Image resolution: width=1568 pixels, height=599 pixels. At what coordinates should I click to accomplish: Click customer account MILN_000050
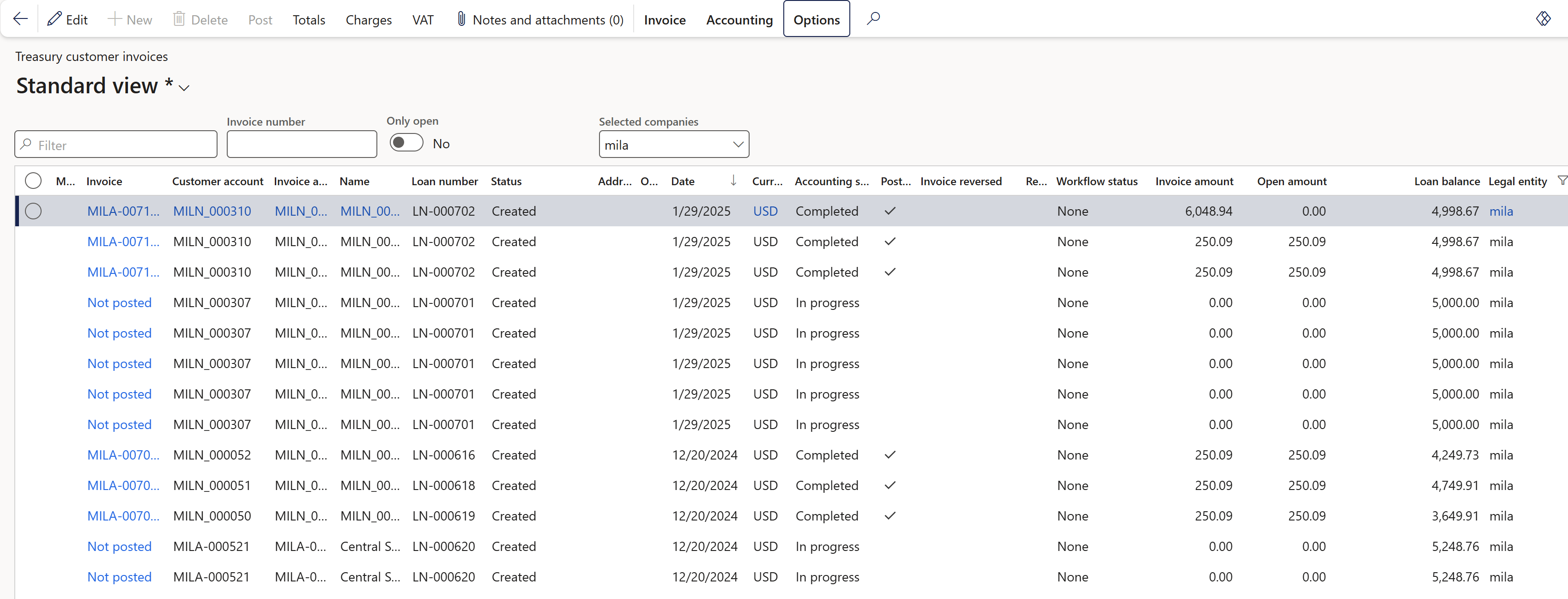tap(212, 516)
